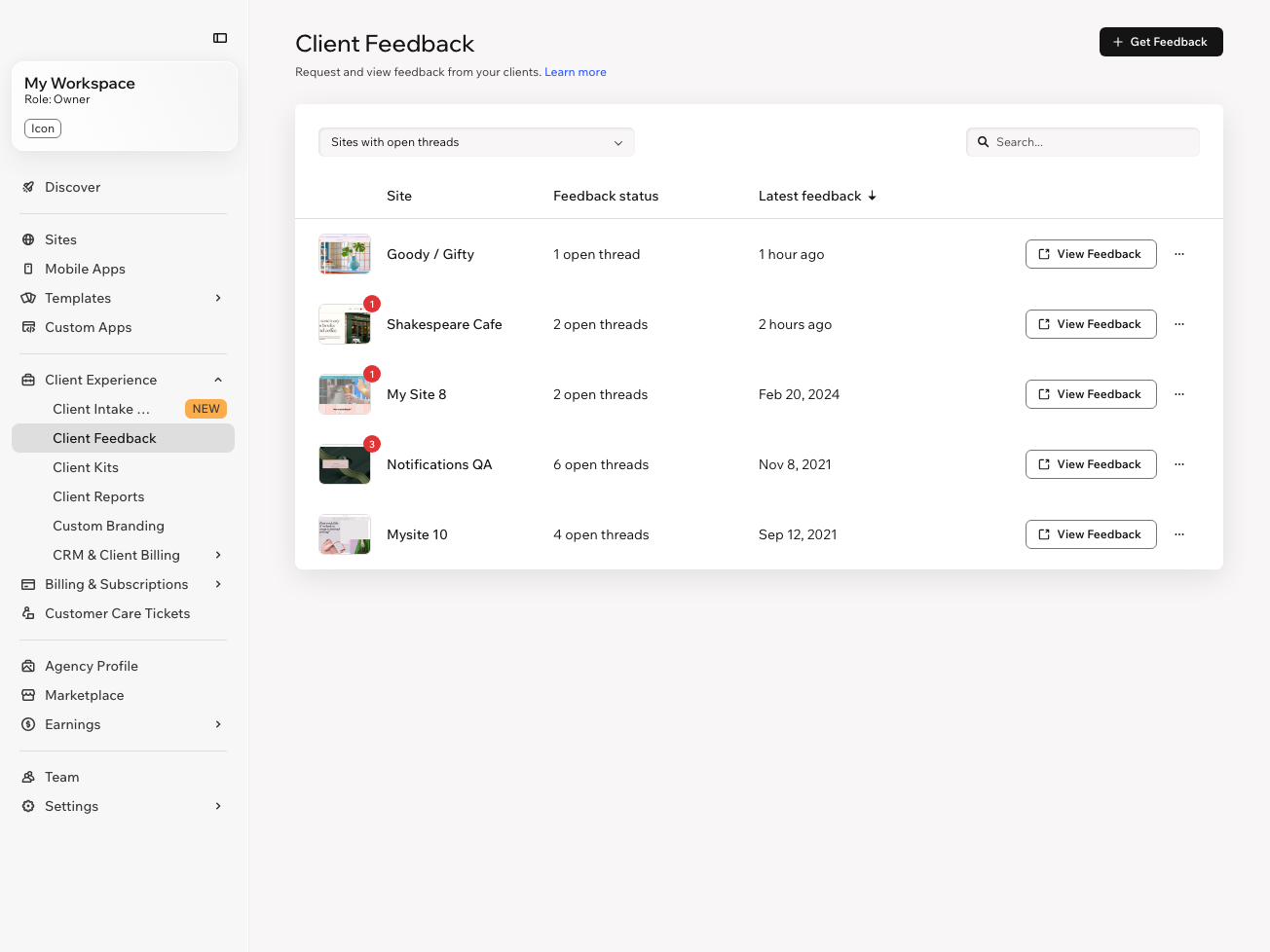Click the Get Feedback button
Screen dimensions: 1270x952
click(x=1161, y=42)
